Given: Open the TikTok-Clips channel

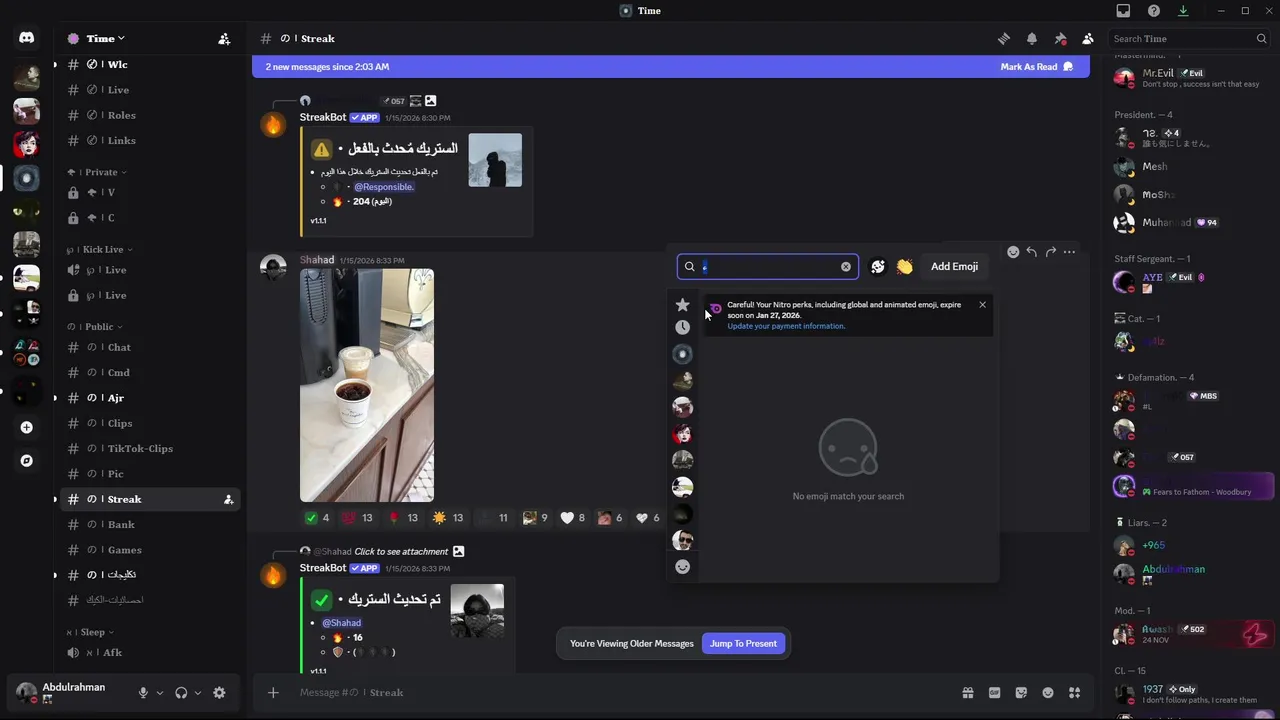Looking at the screenshot, I should [150, 449].
